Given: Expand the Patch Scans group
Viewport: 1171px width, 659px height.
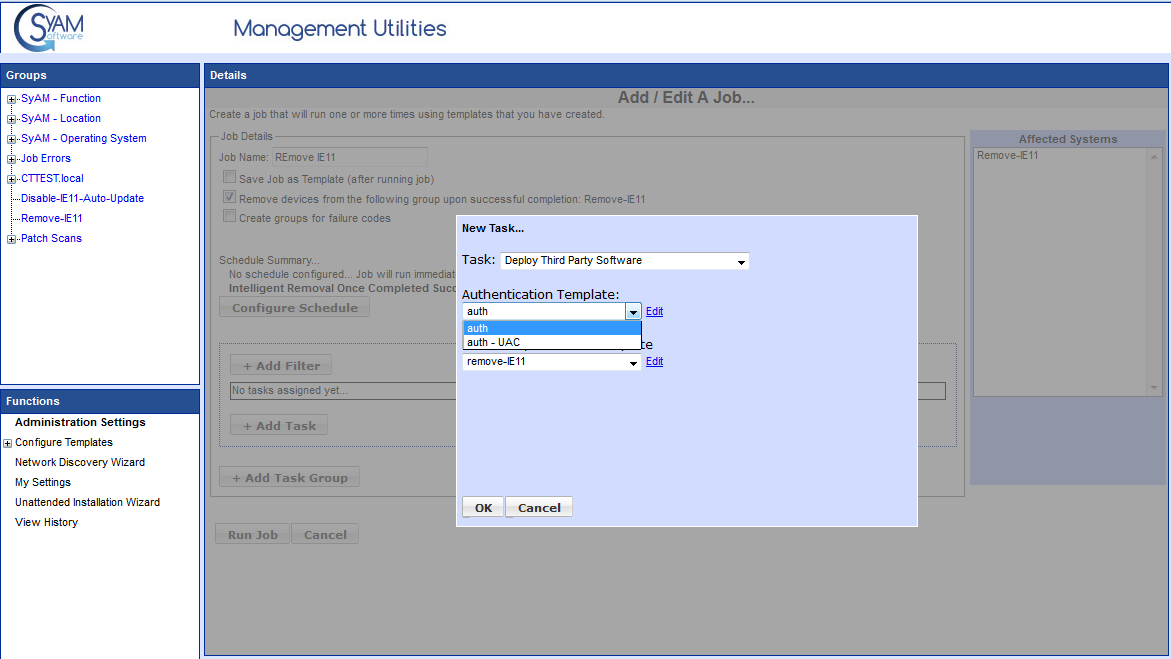Looking at the screenshot, I should tap(11, 239).
